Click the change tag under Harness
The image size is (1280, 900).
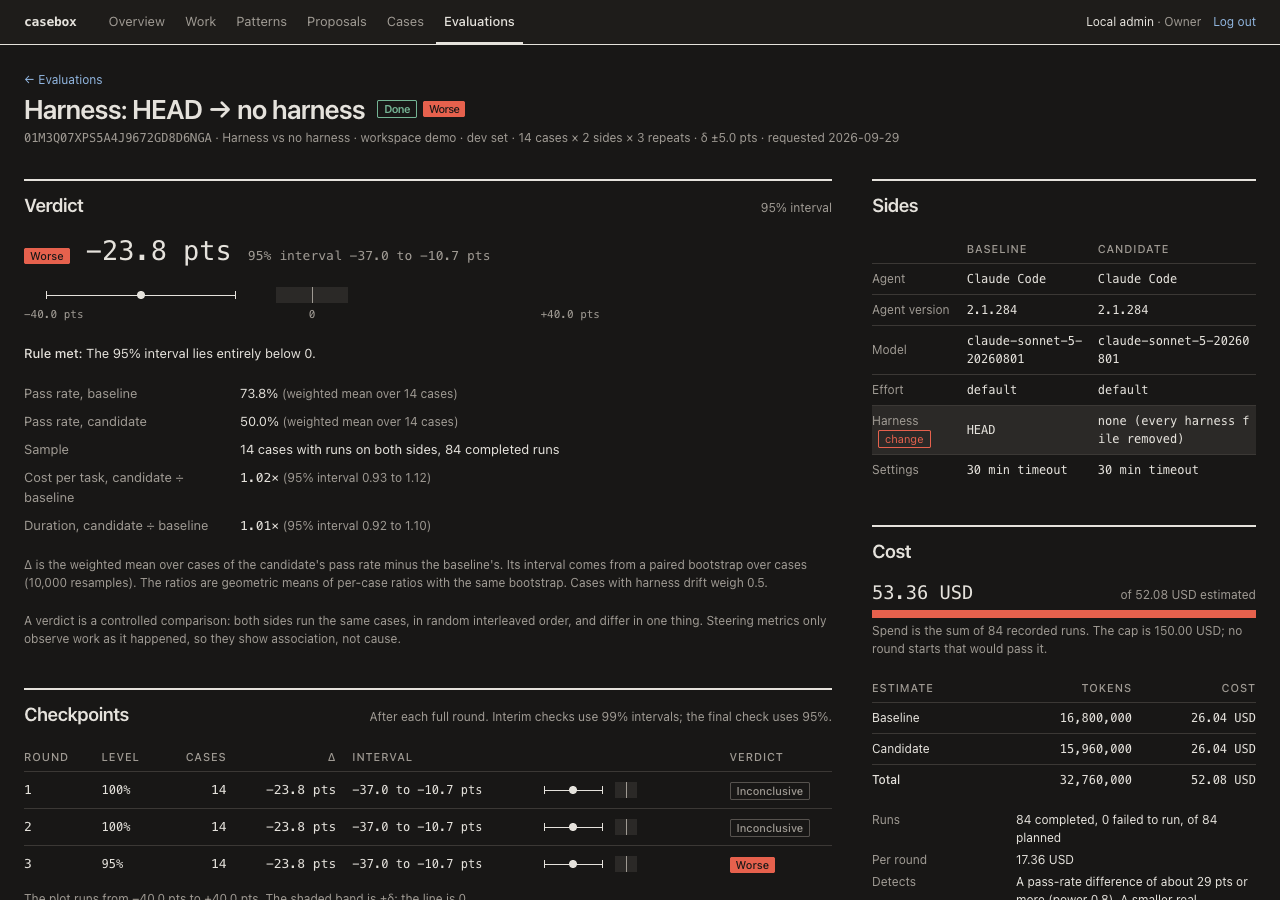click(x=904, y=439)
